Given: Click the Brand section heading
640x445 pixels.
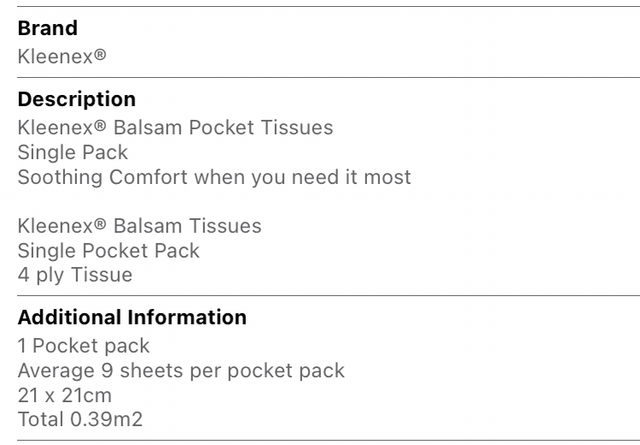Looking at the screenshot, I should (x=47, y=29).
